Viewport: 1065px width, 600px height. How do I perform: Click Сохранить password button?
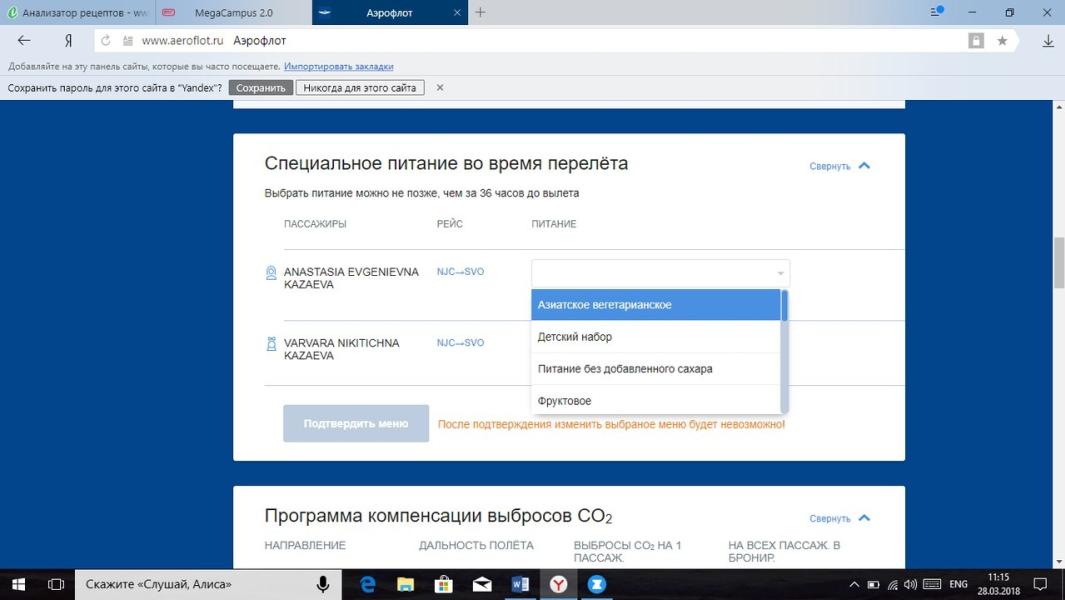point(261,88)
